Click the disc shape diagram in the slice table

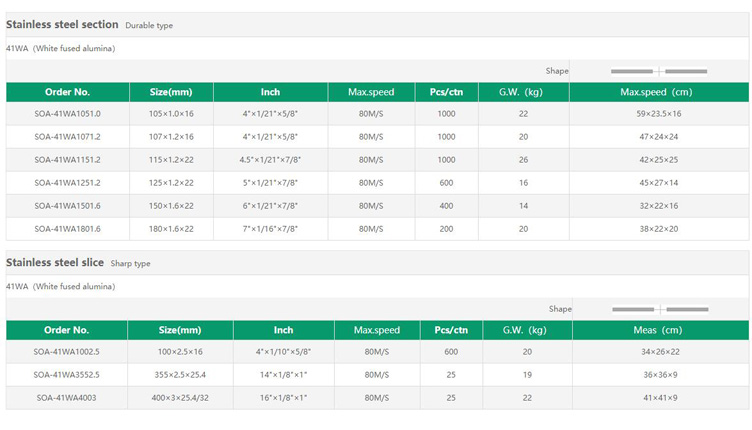(659, 309)
